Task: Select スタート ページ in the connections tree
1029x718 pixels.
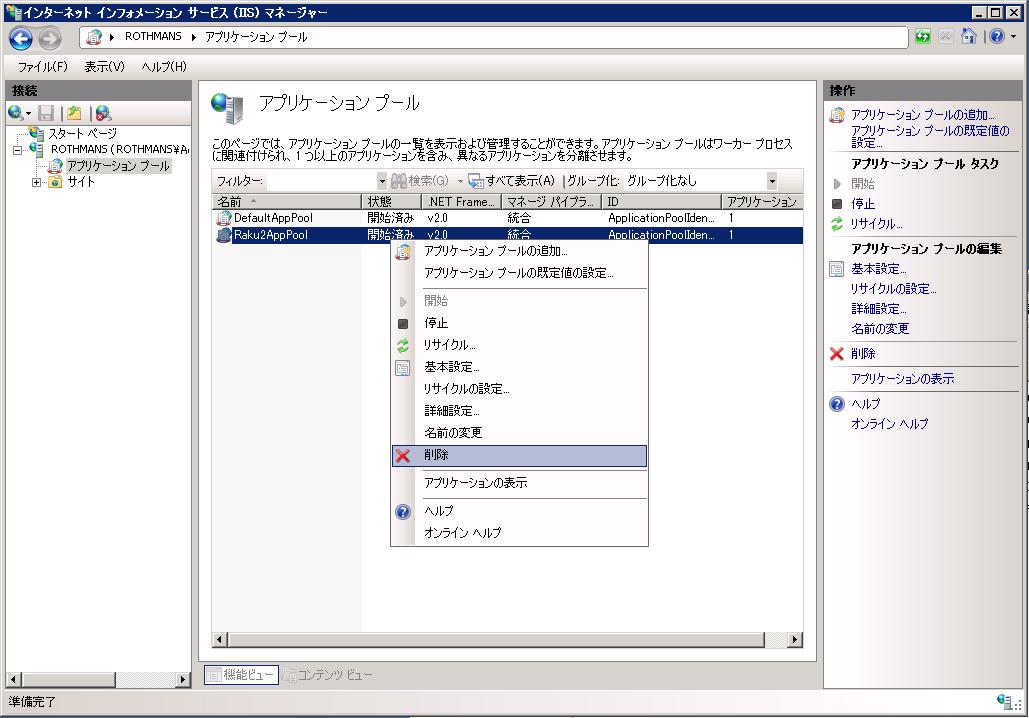Action: 83,133
